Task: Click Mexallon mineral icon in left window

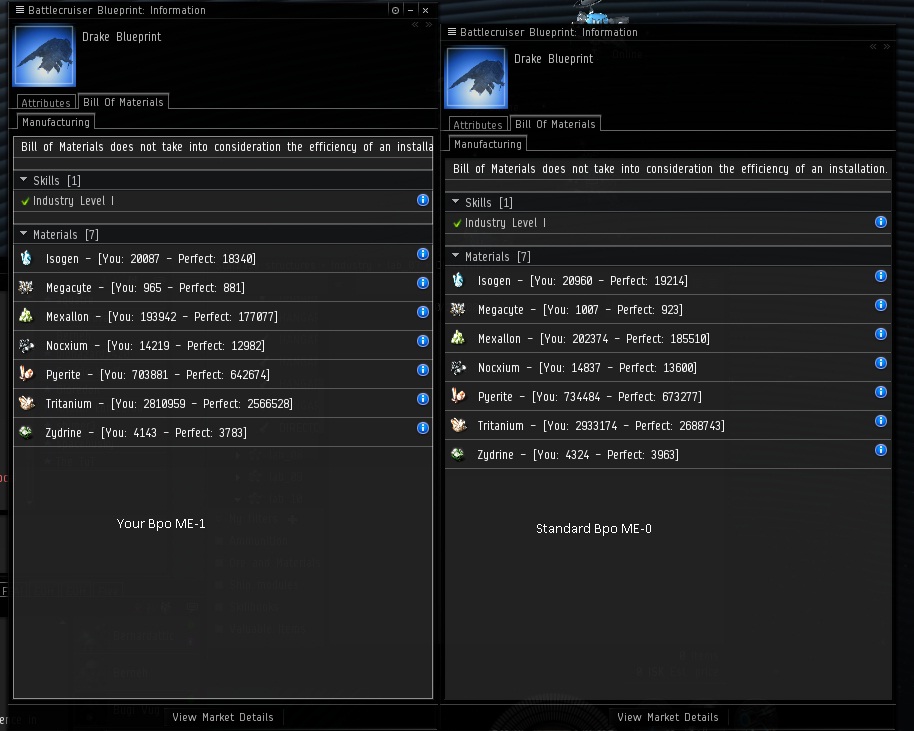Action: tap(26, 316)
